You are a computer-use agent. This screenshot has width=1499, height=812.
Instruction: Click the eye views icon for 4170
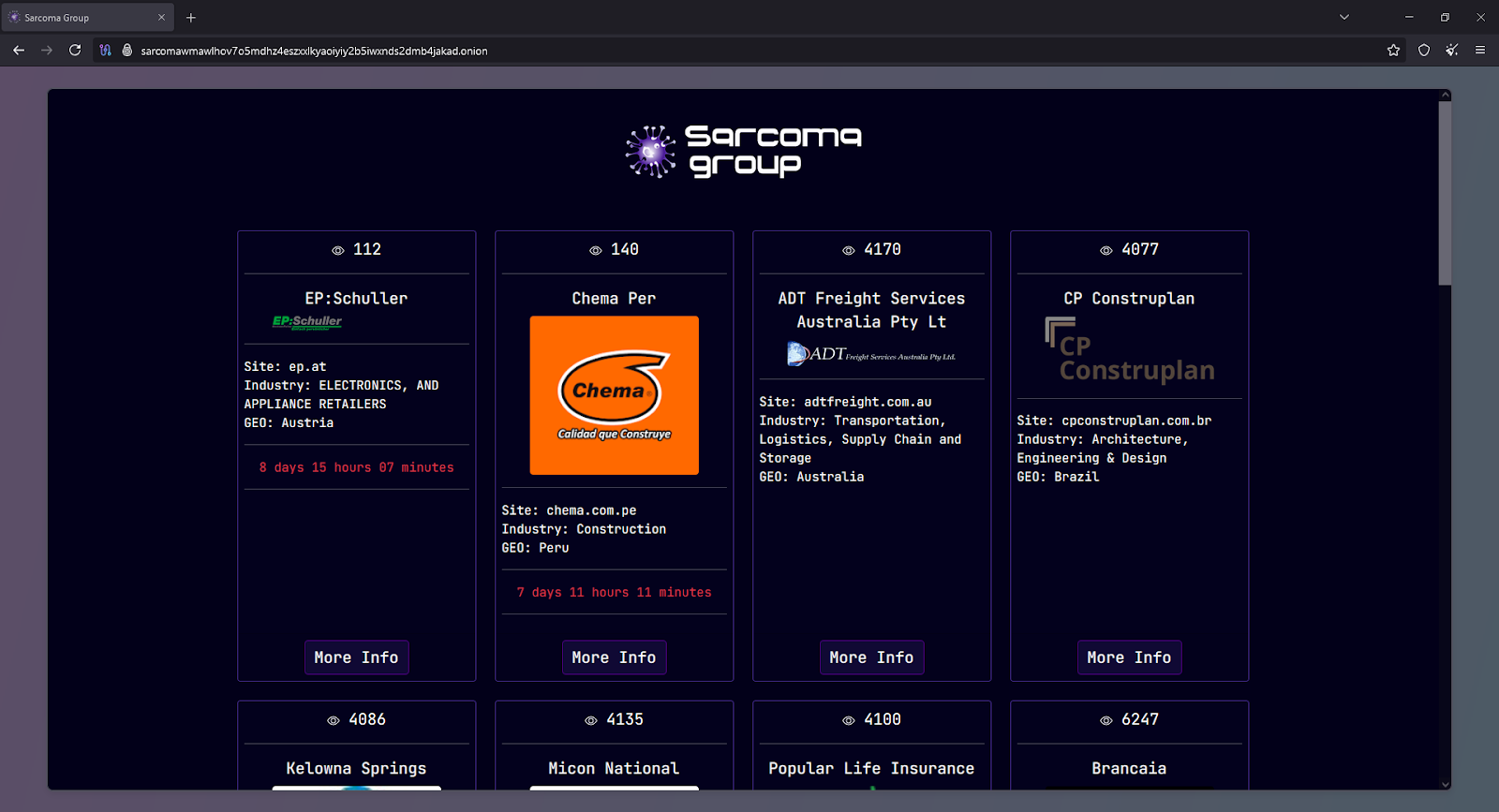point(849,250)
